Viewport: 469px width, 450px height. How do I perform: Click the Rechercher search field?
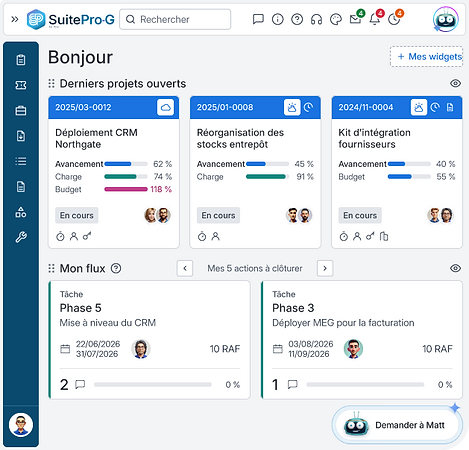click(x=175, y=19)
